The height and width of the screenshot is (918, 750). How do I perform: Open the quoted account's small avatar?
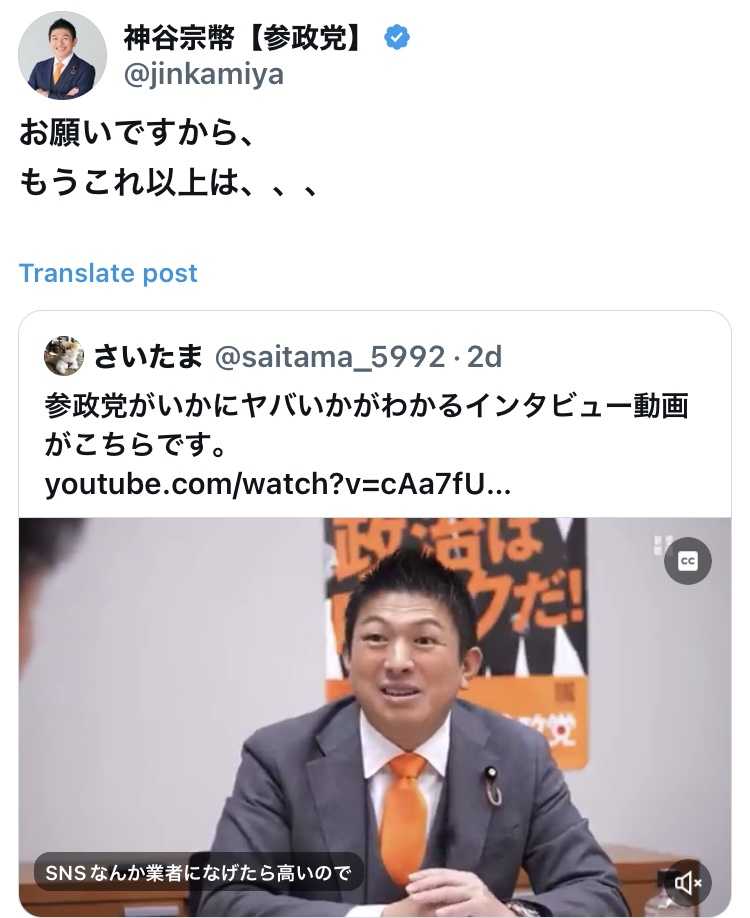coord(64,356)
